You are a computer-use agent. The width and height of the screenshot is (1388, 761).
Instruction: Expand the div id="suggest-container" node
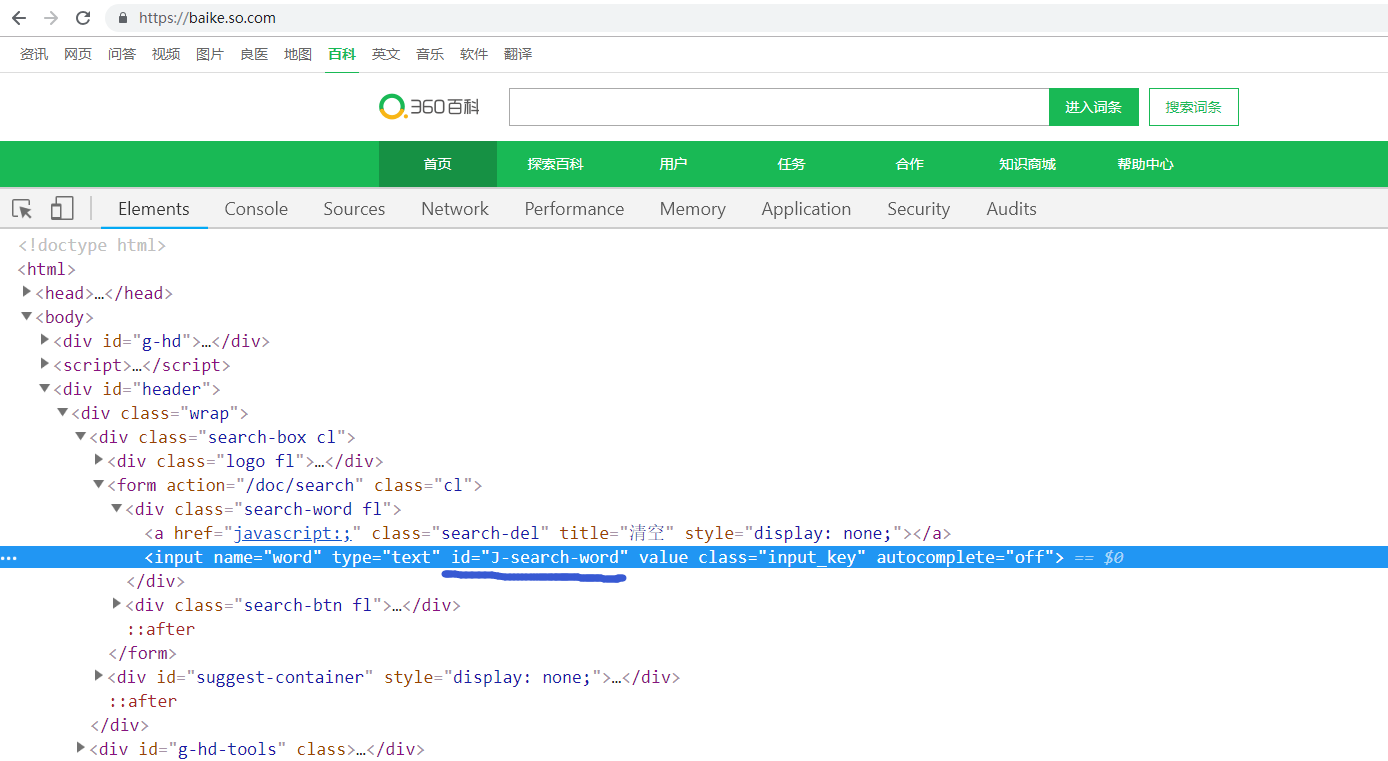point(99,676)
